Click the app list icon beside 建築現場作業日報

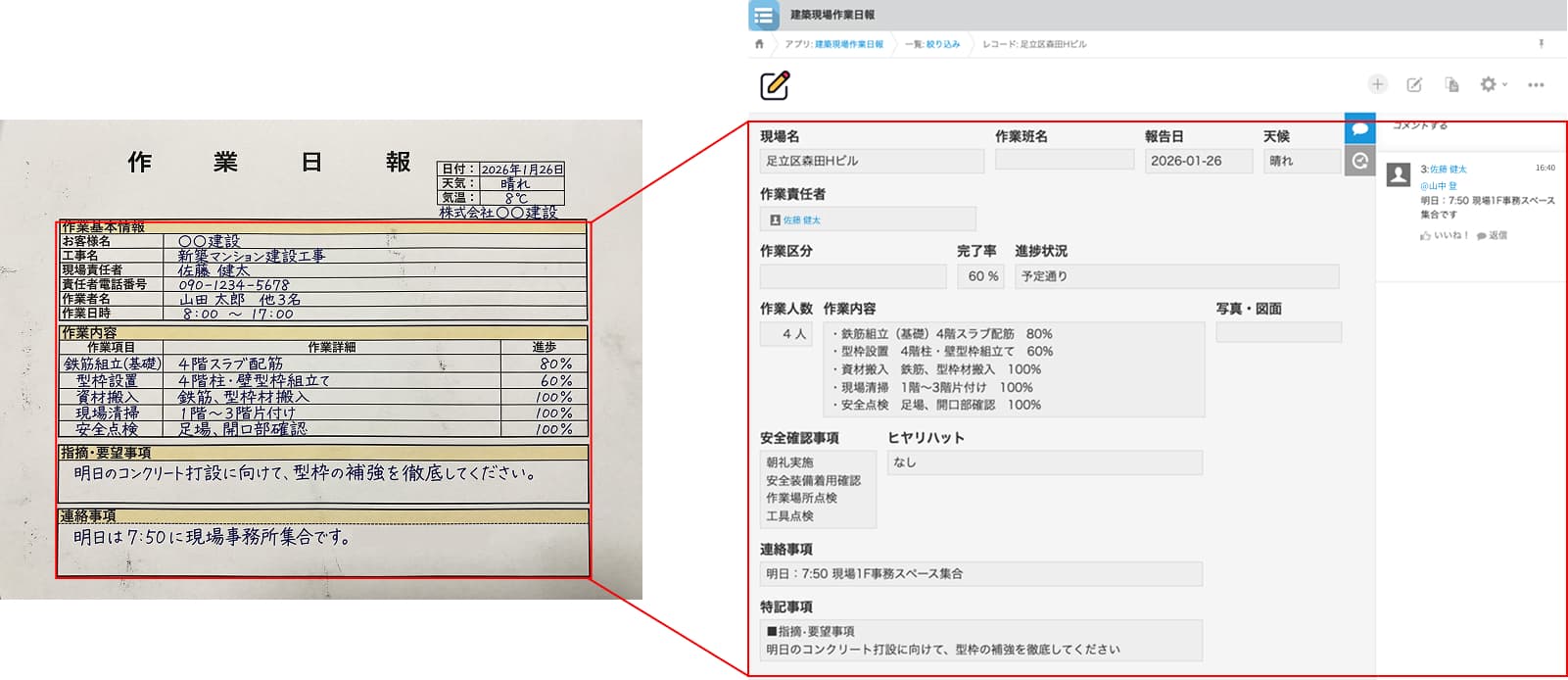coord(764,15)
